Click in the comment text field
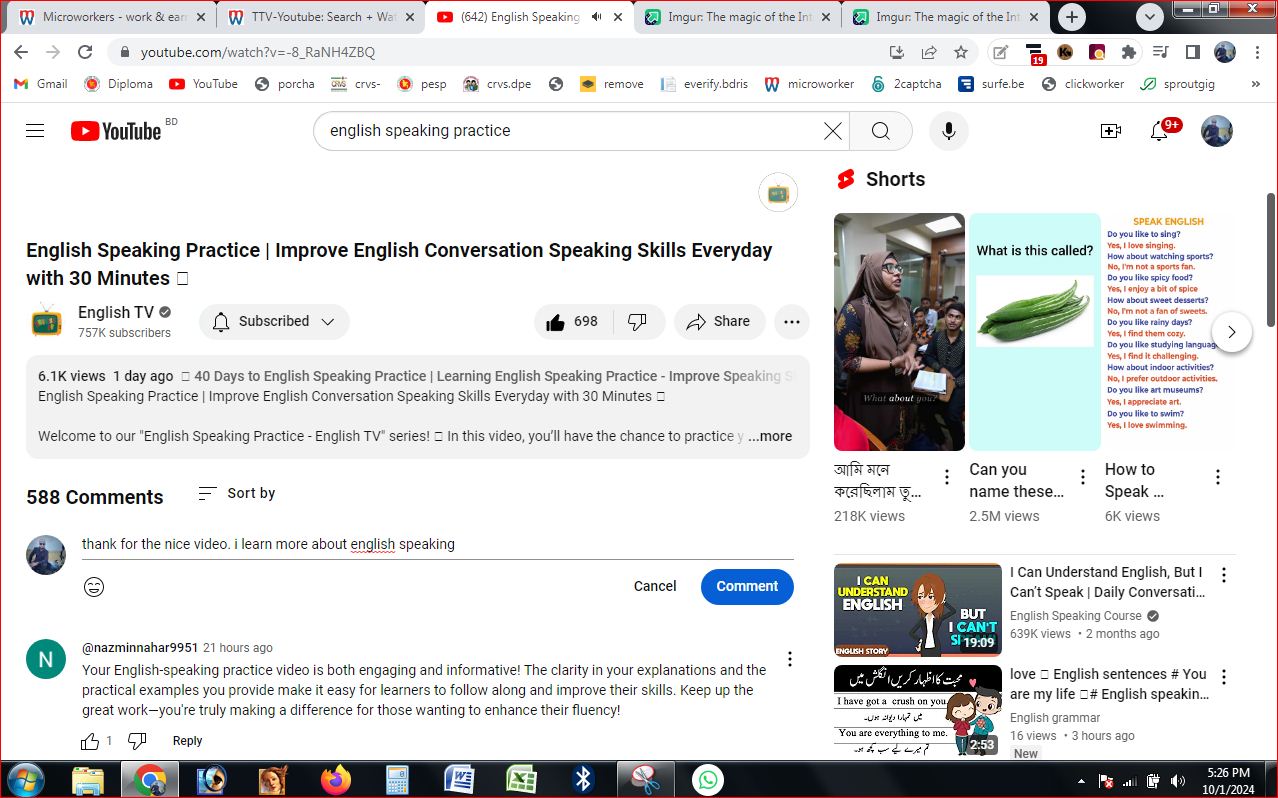Viewport: 1278px width, 798px height. click(437, 545)
